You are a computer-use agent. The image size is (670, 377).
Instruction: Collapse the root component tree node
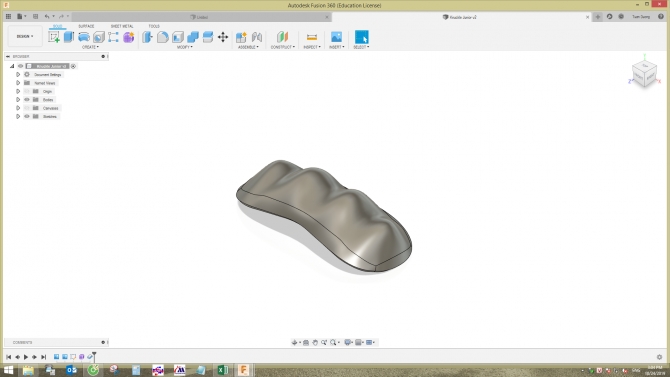[x=12, y=66]
